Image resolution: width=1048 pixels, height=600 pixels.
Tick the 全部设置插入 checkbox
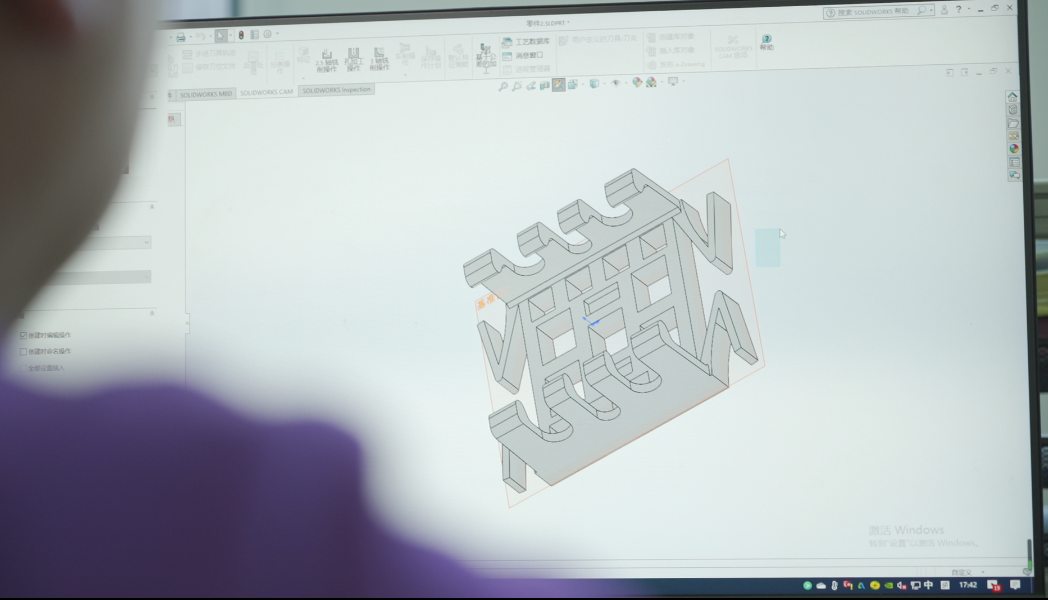click(x=24, y=368)
